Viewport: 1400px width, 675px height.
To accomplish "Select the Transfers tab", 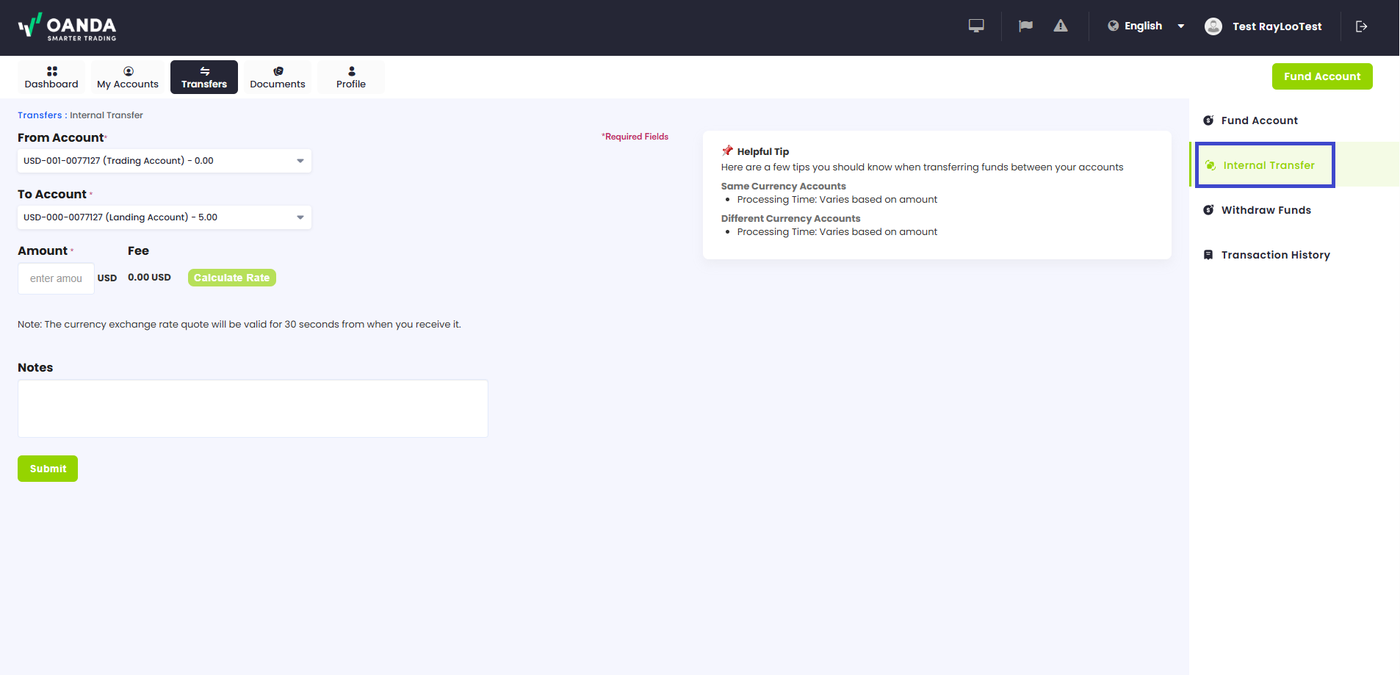I will 204,77.
